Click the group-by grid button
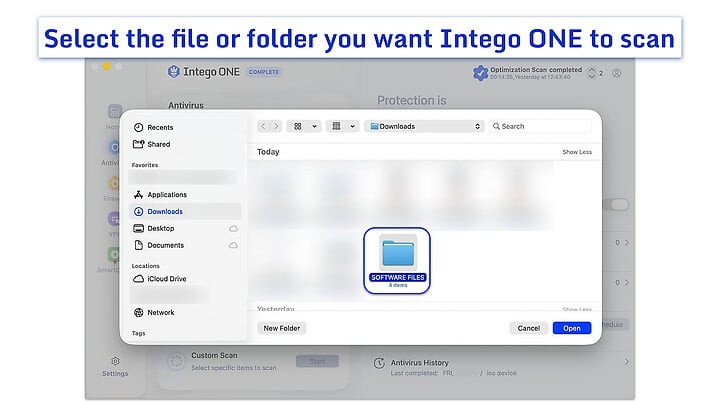The width and height of the screenshot is (720, 405). click(337, 126)
